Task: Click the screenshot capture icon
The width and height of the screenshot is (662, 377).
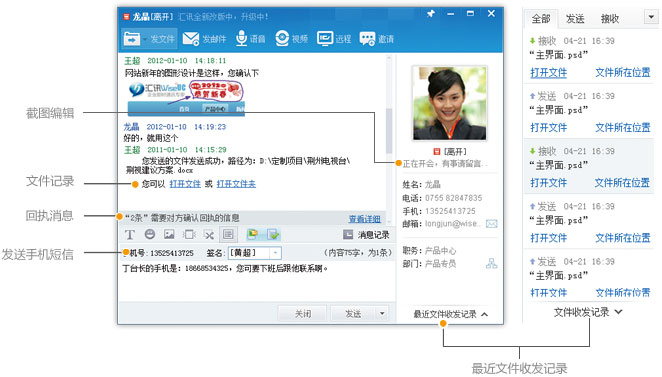Action: [x=189, y=234]
